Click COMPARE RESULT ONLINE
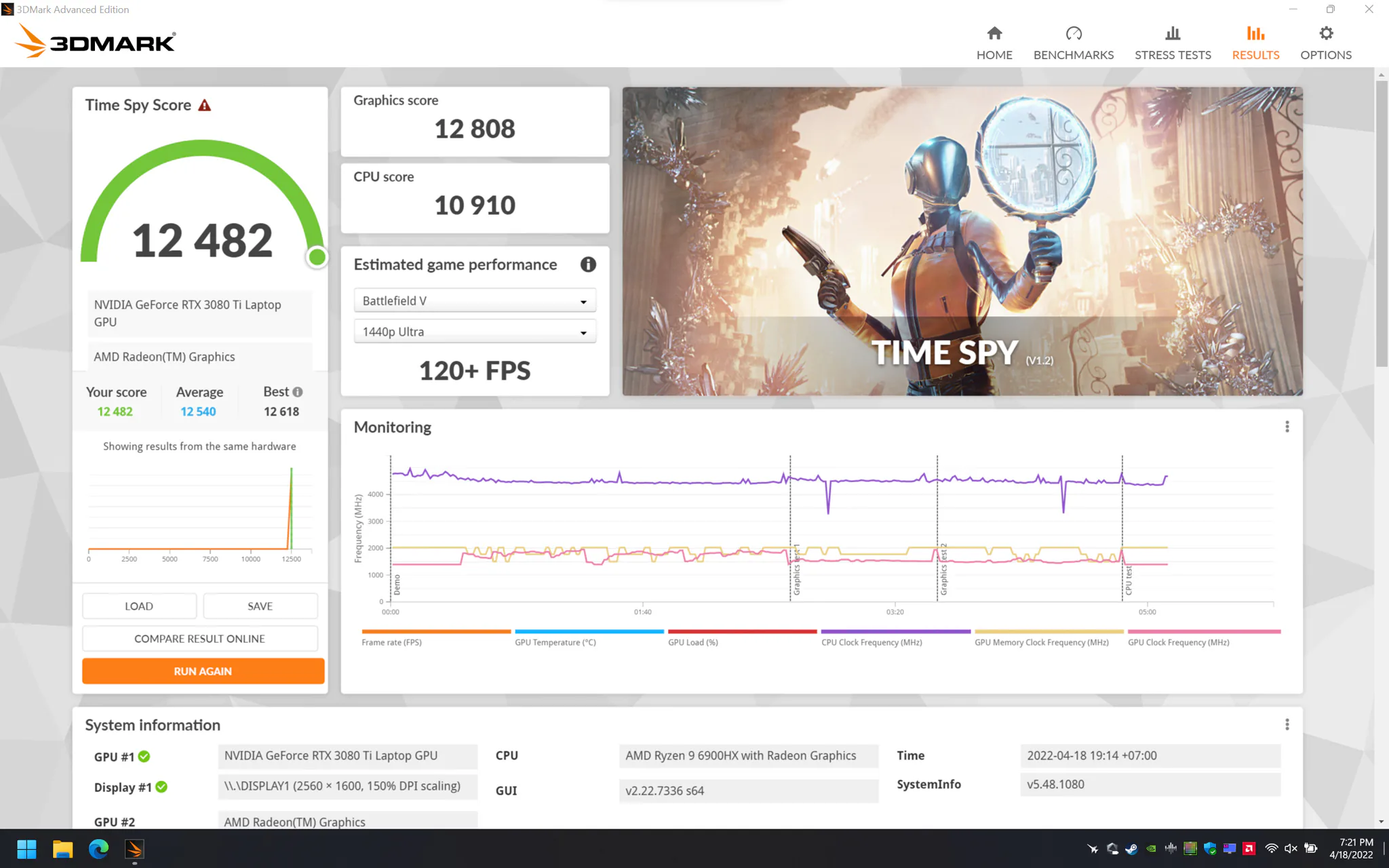Screen dimensions: 1389x868 (199, 638)
